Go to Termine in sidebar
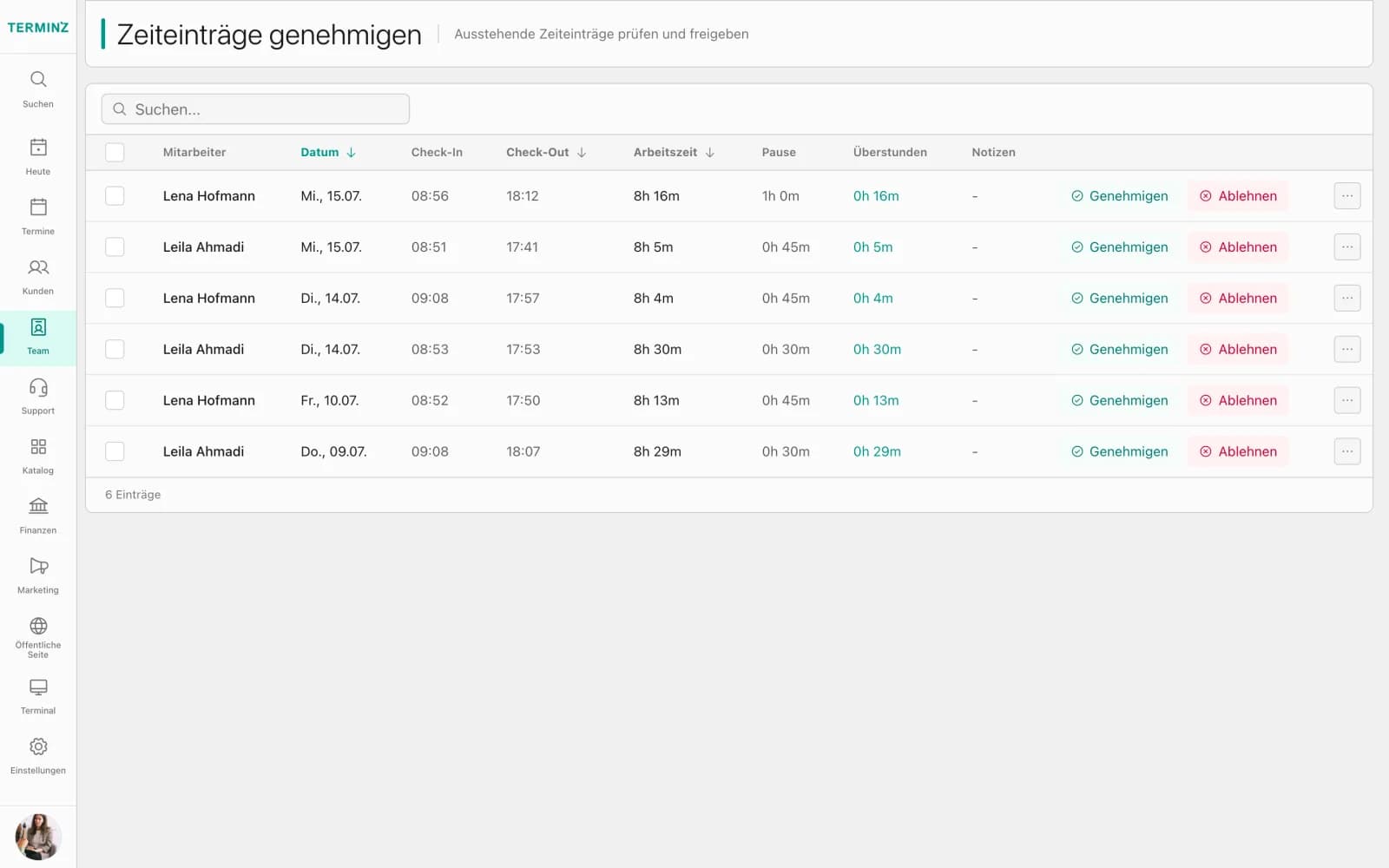The height and width of the screenshot is (868, 1389). point(38,216)
